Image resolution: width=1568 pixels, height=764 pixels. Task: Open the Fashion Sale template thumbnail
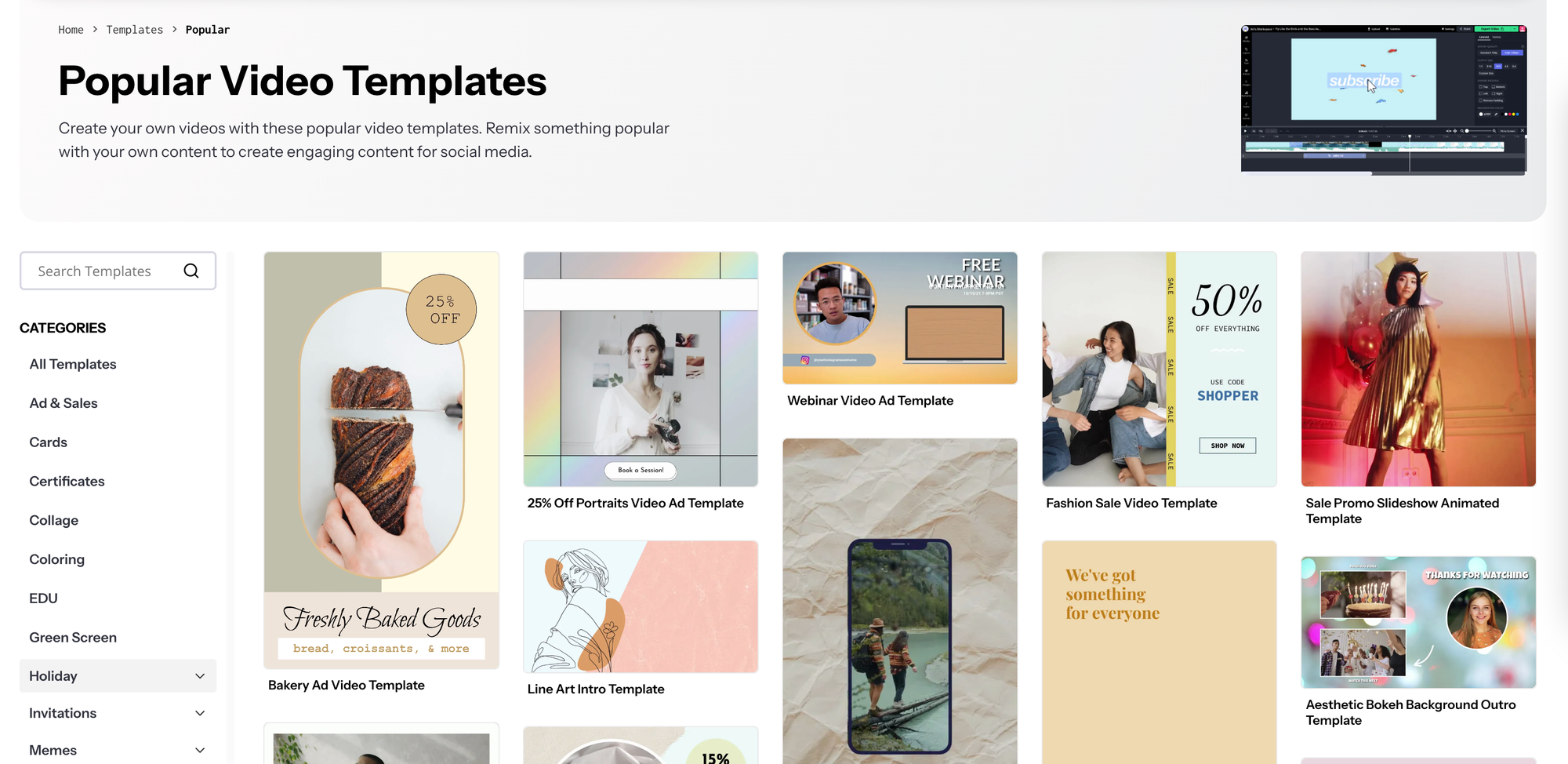pyautogui.click(x=1160, y=369)
